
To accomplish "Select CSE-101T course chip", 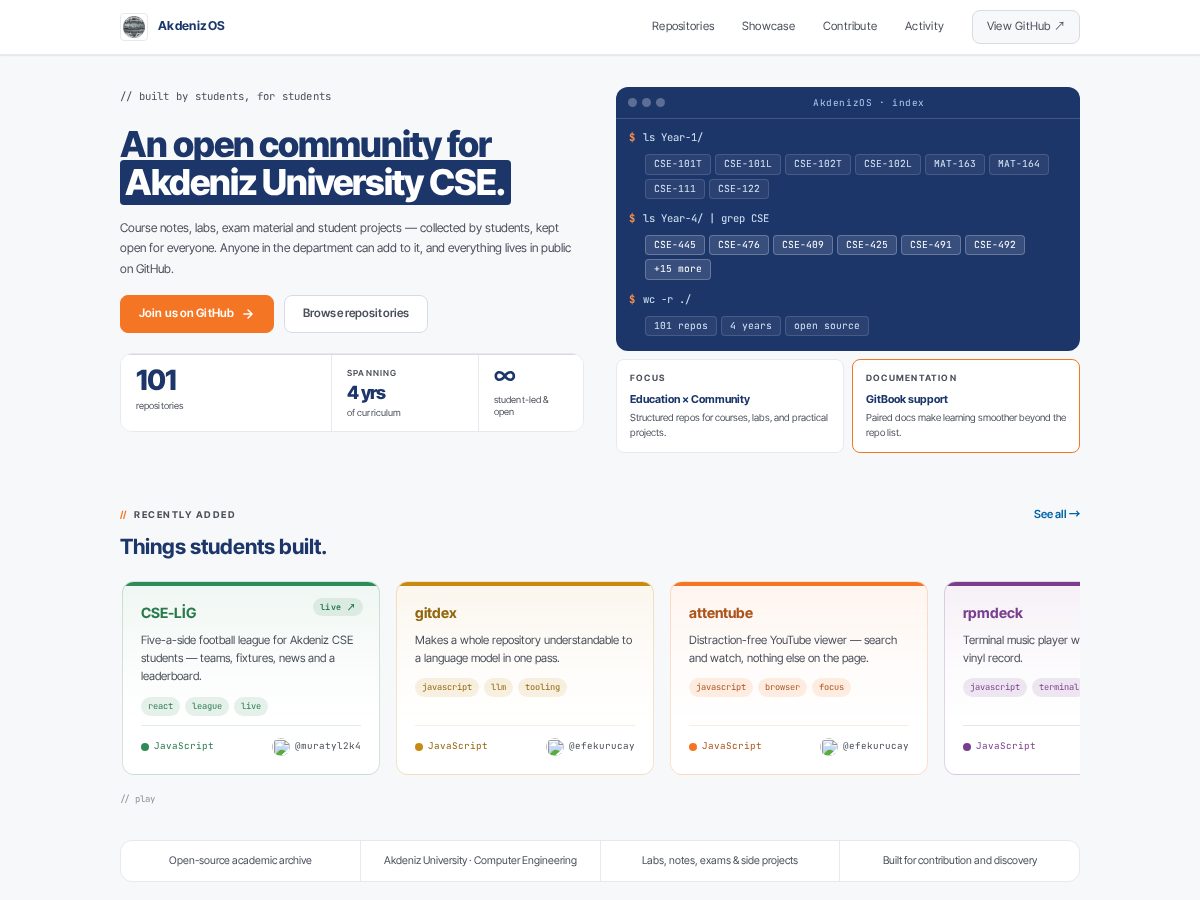I will (x=678, y=164).
